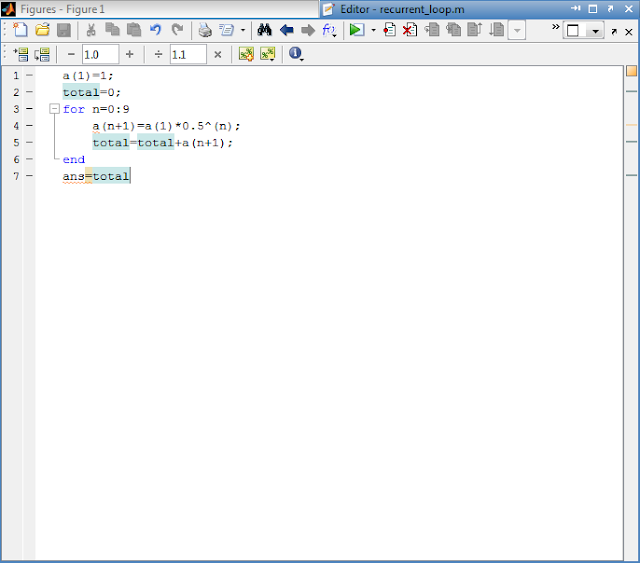
Task: Copy the selection with the toolbar Copy icon
Action: [112, 30]
